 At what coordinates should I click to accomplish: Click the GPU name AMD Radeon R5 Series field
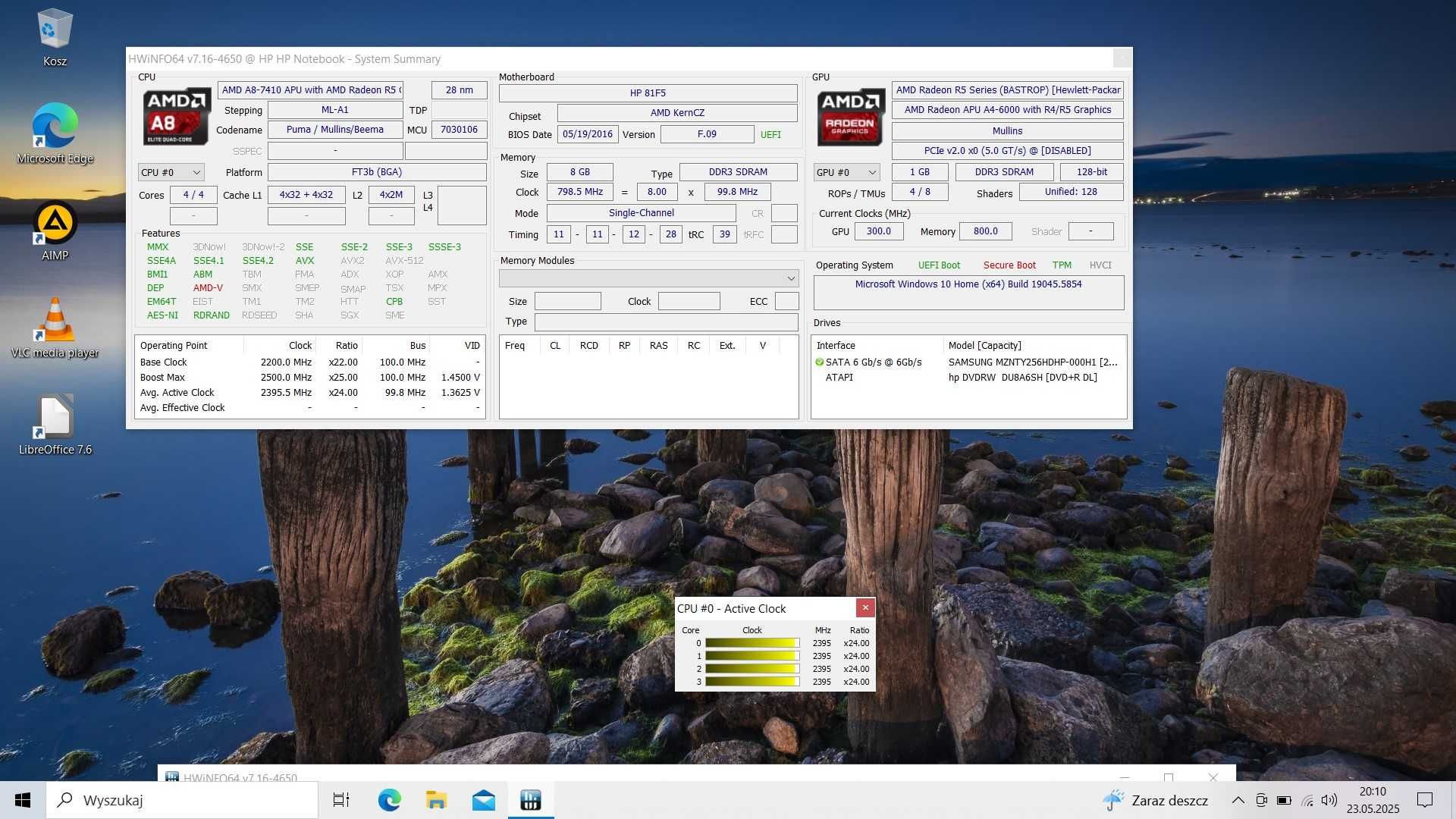pos(1008,90)
